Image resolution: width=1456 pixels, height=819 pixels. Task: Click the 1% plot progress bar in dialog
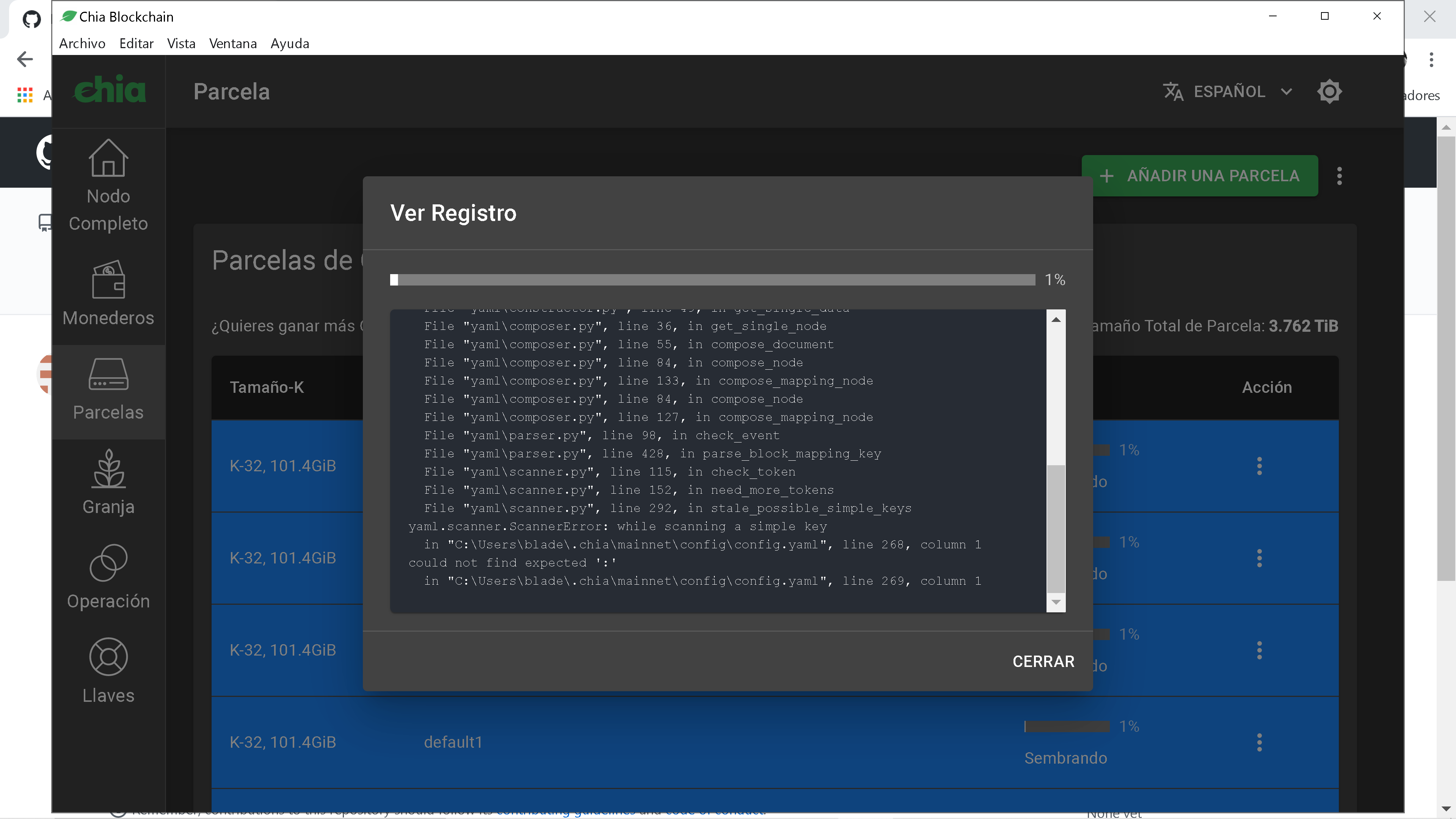(712, 280)
